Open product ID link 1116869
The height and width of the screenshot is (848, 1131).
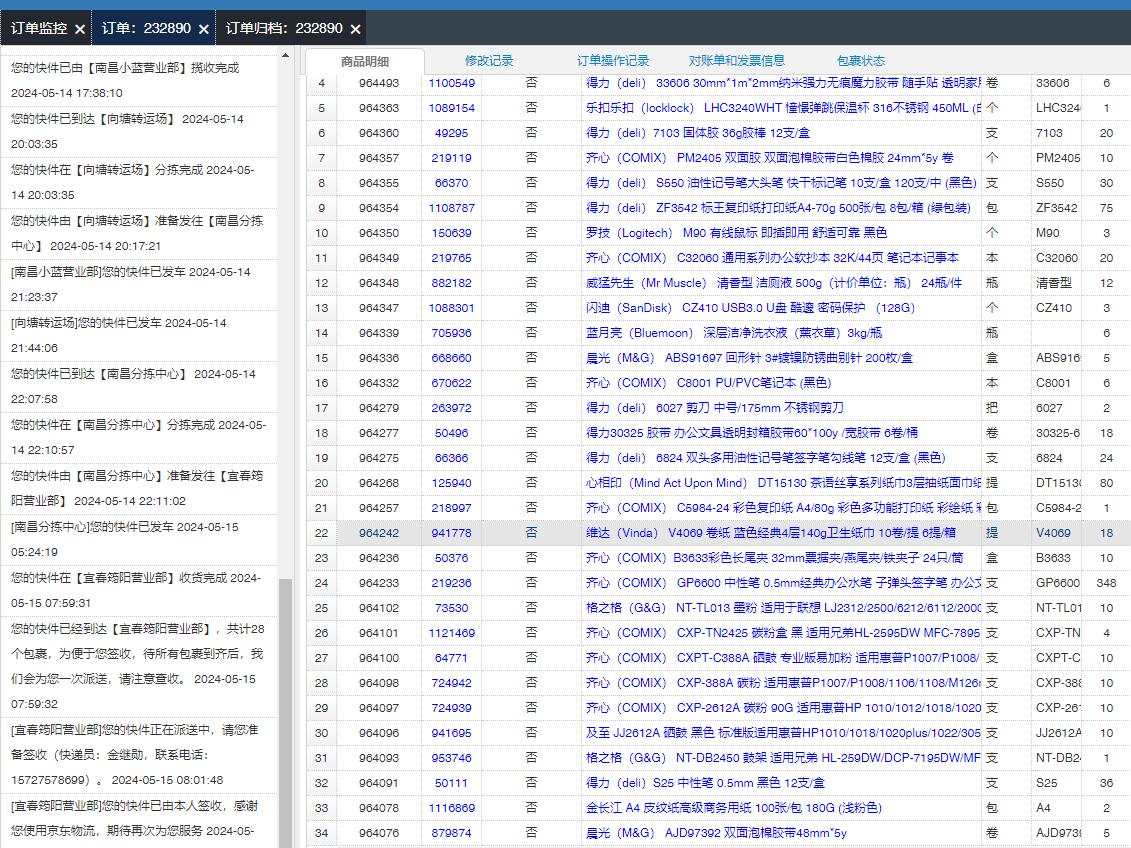click(x=452, y=808)
